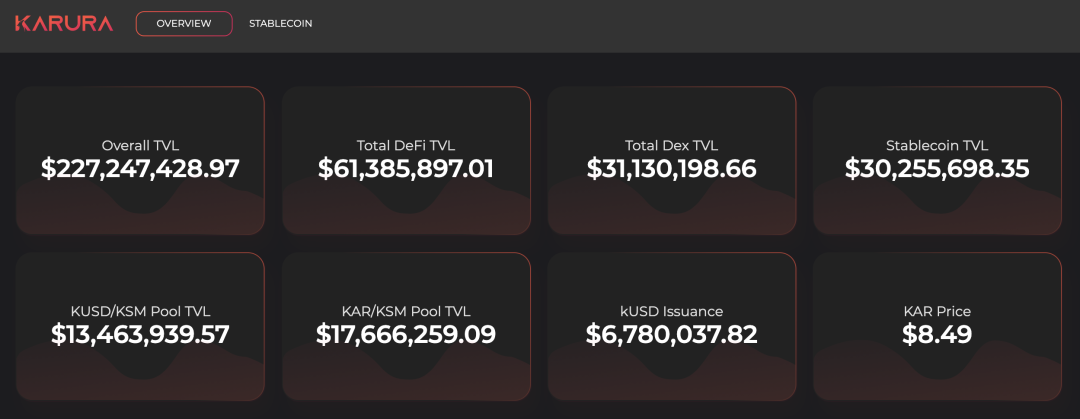
Task: Select the $8.49 price value
Action: pos(937,335)
